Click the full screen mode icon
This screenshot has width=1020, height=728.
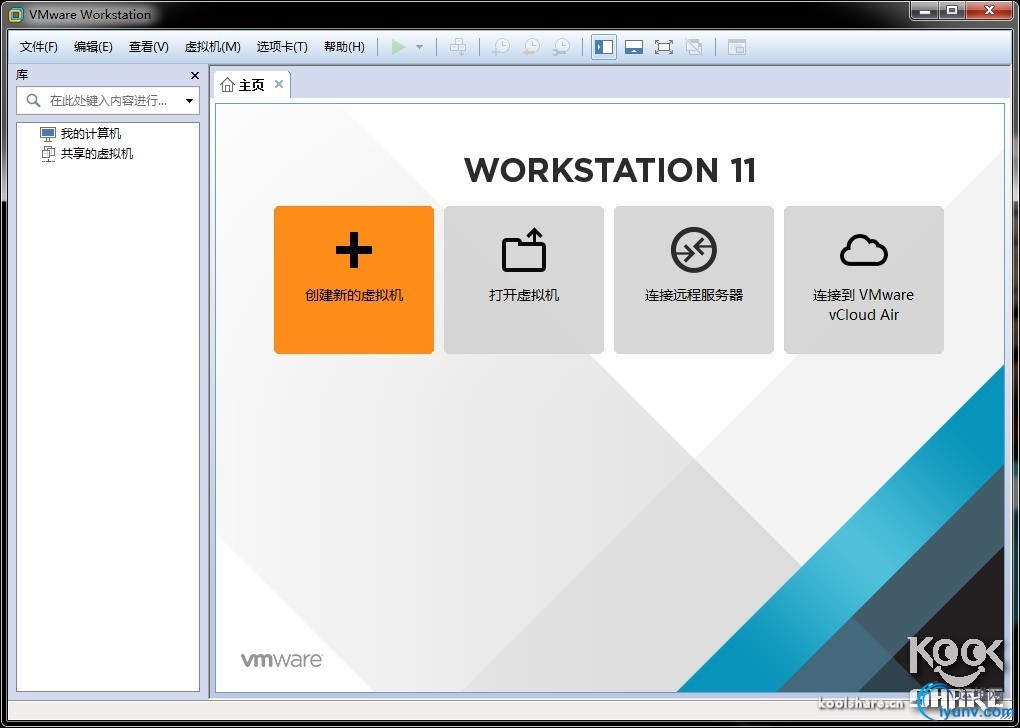click(x=664, y=47)
